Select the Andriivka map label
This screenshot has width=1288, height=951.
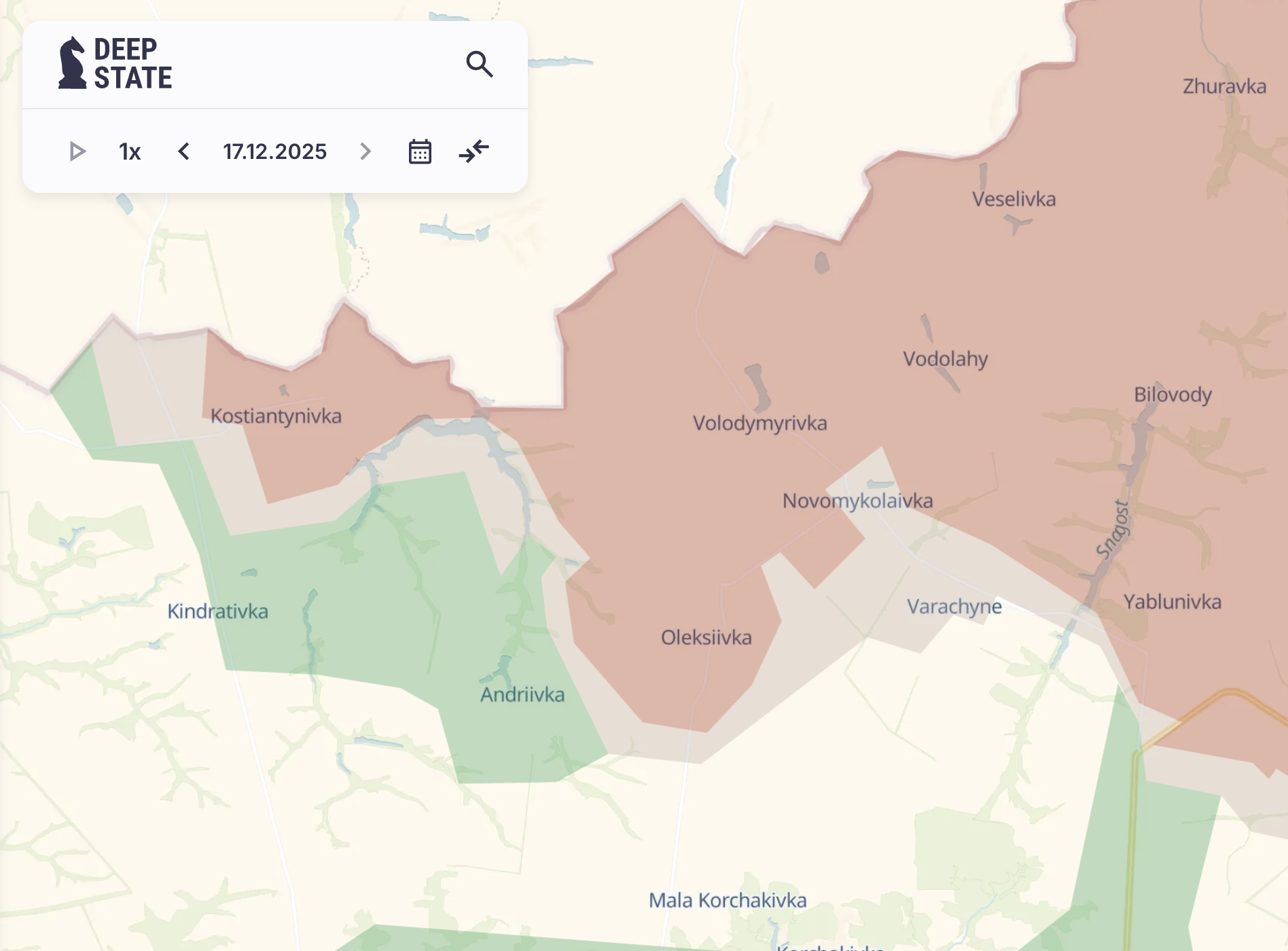pos(522,694)
